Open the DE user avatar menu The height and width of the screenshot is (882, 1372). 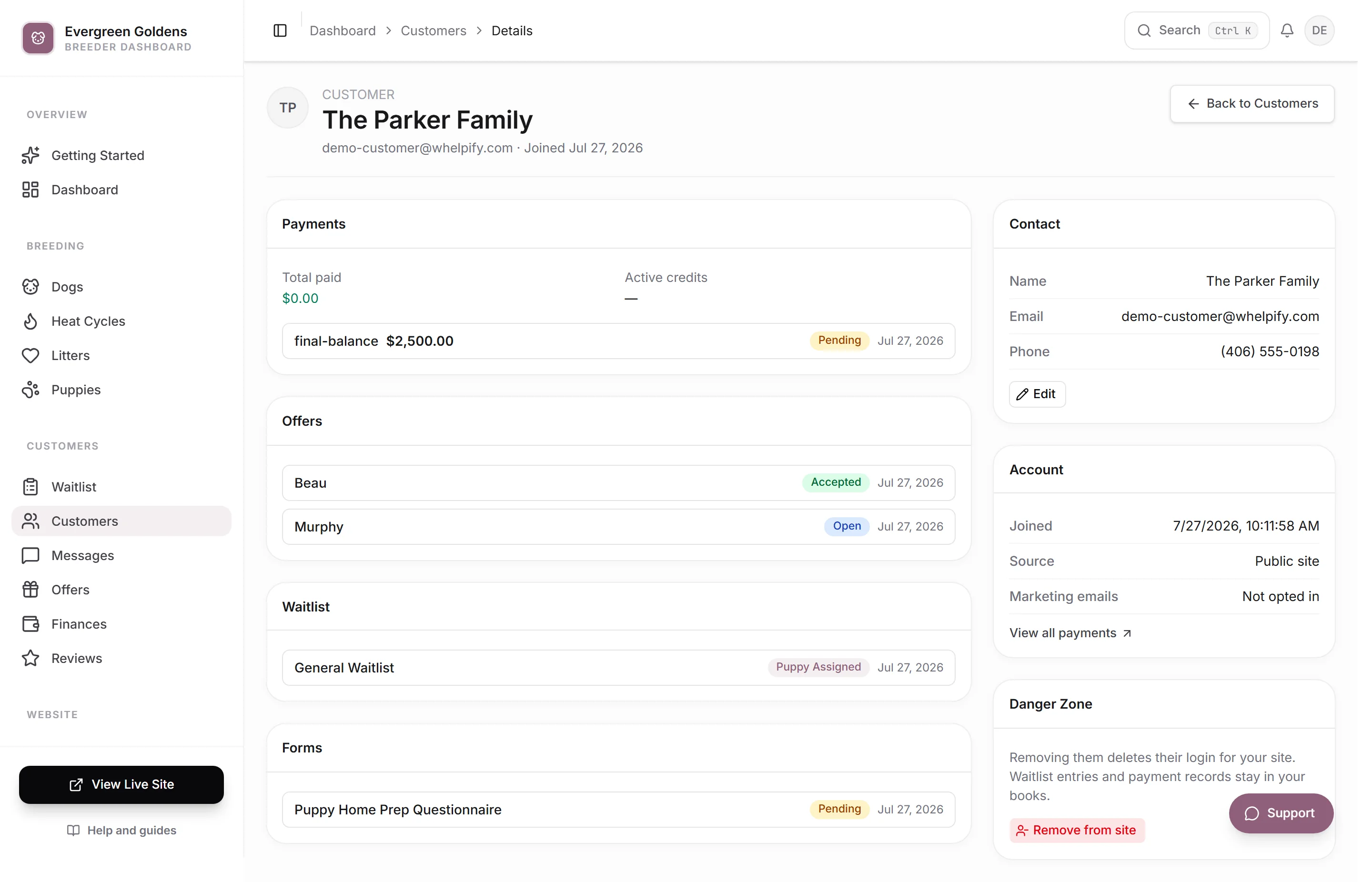(x=1319, y=30)
